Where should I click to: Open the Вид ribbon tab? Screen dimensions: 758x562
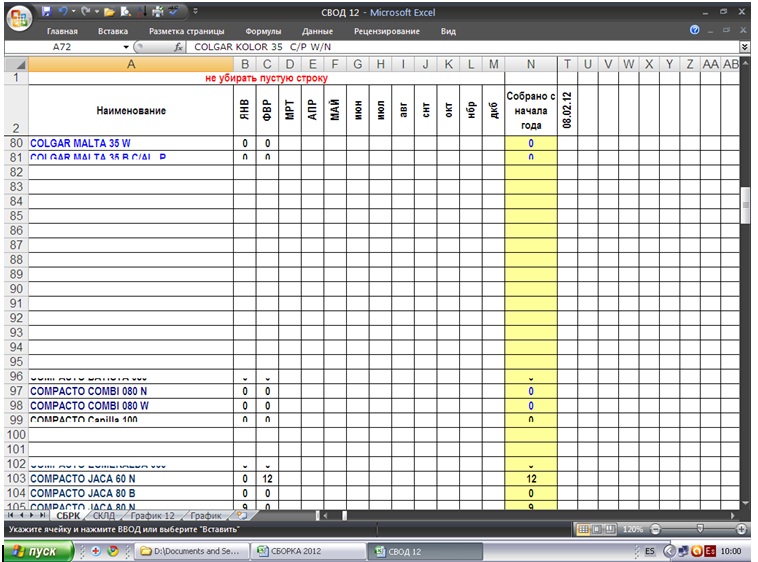click(448, 31)
